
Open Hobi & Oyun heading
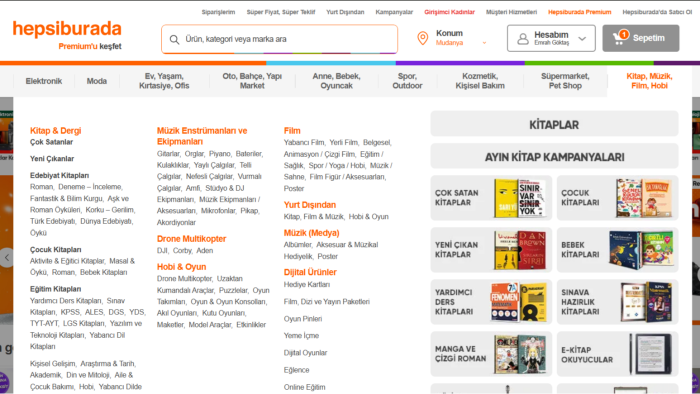coord(181,267)
